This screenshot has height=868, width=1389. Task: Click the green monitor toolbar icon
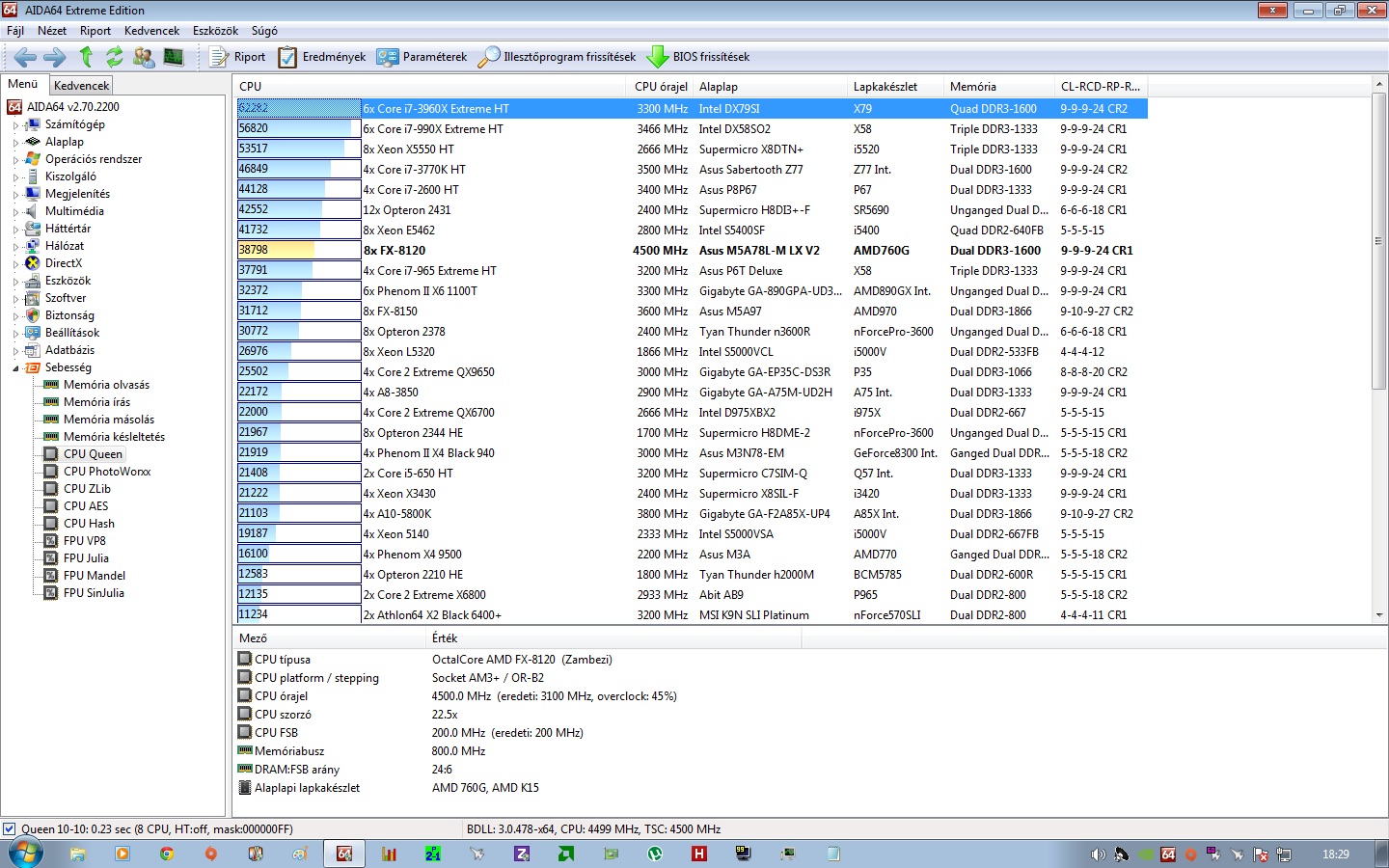pos(174,57)
